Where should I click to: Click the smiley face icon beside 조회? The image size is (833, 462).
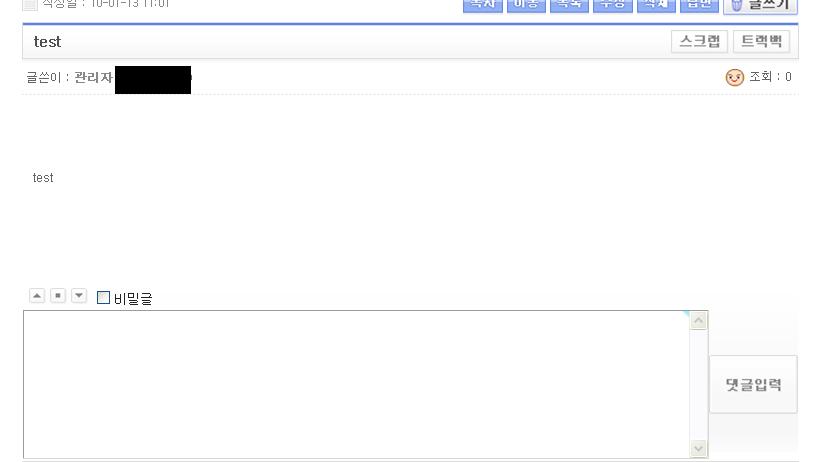pyautogui.click(x=735, y=77)
